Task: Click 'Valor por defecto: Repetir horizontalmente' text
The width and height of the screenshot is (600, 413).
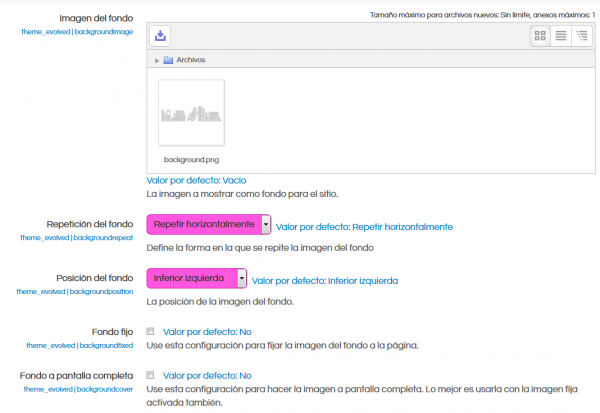Action: (364, 227)
